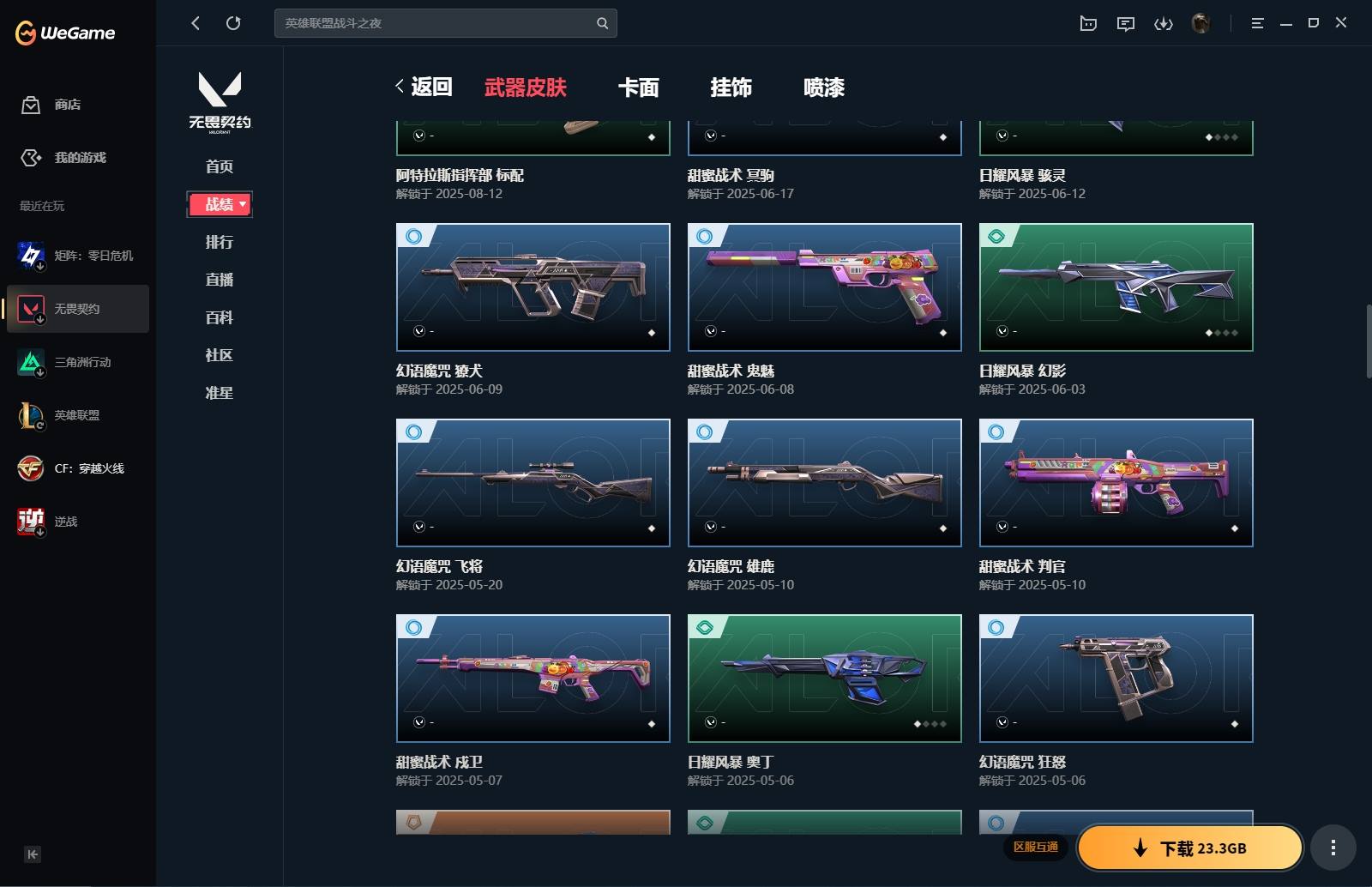Click the user avatar icon
The height and width of the screenshot is (887, 1372).
click(x=1201, y=24)
